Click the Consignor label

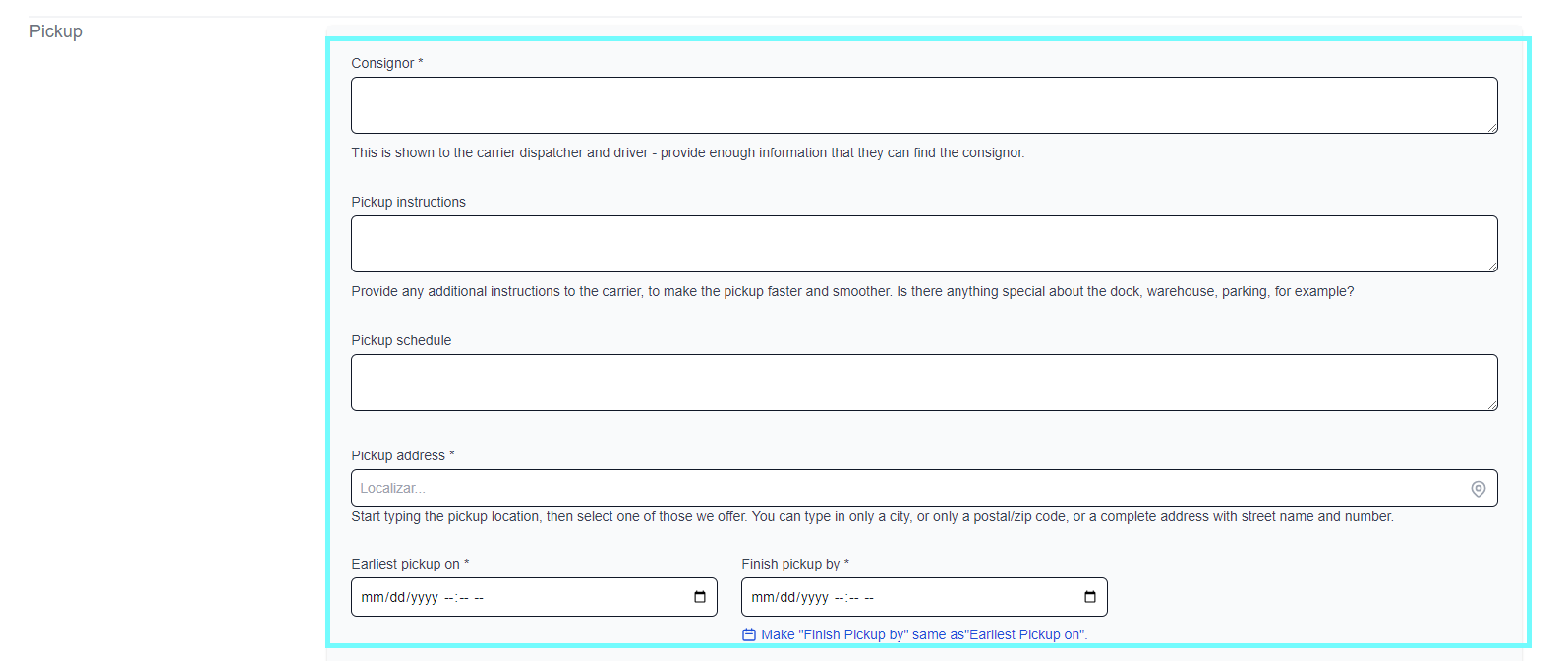387,63
